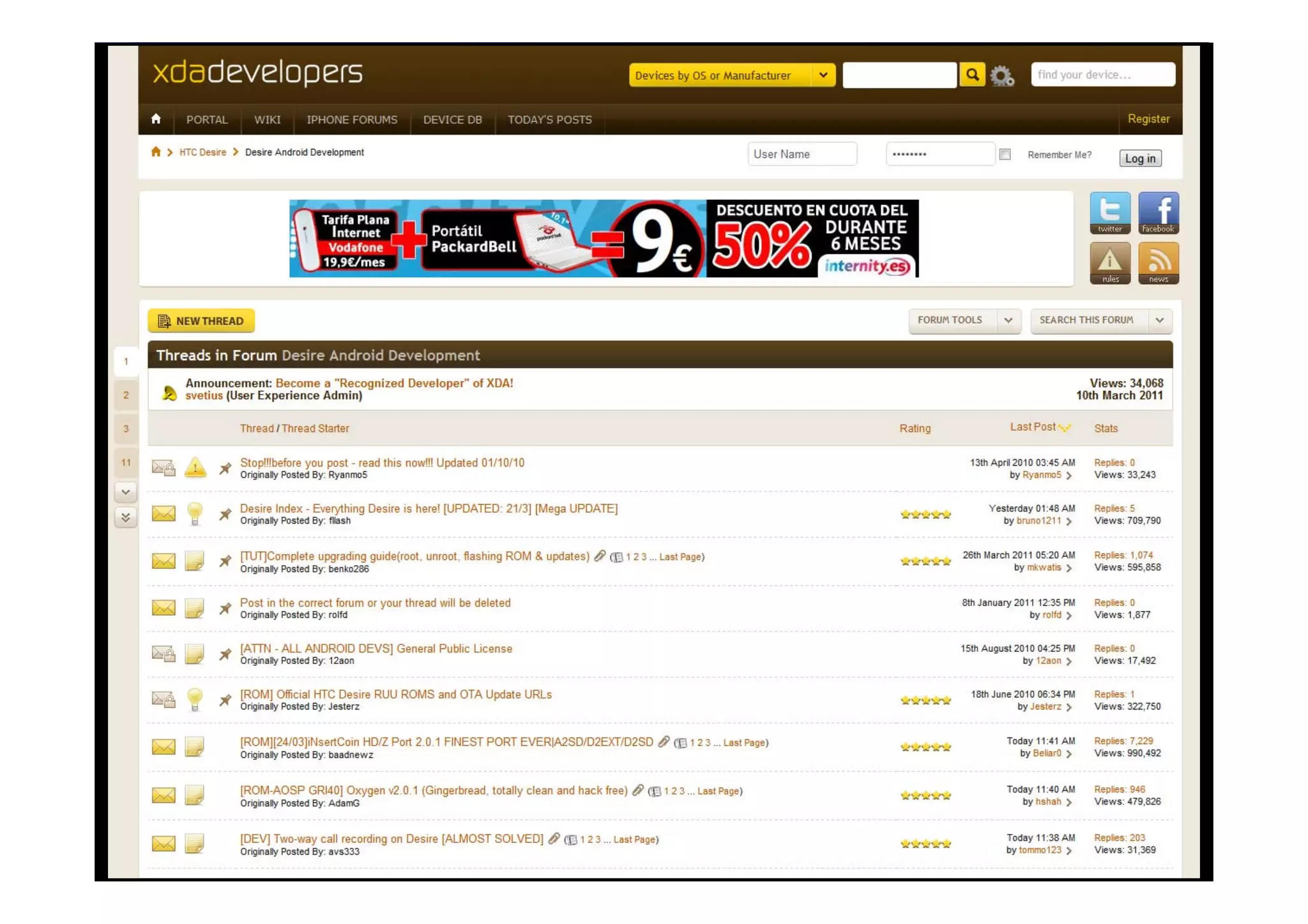The image size is (1308, 924).
Task: Go to page 11 in side pager
Action: click(x=126, y=462)
